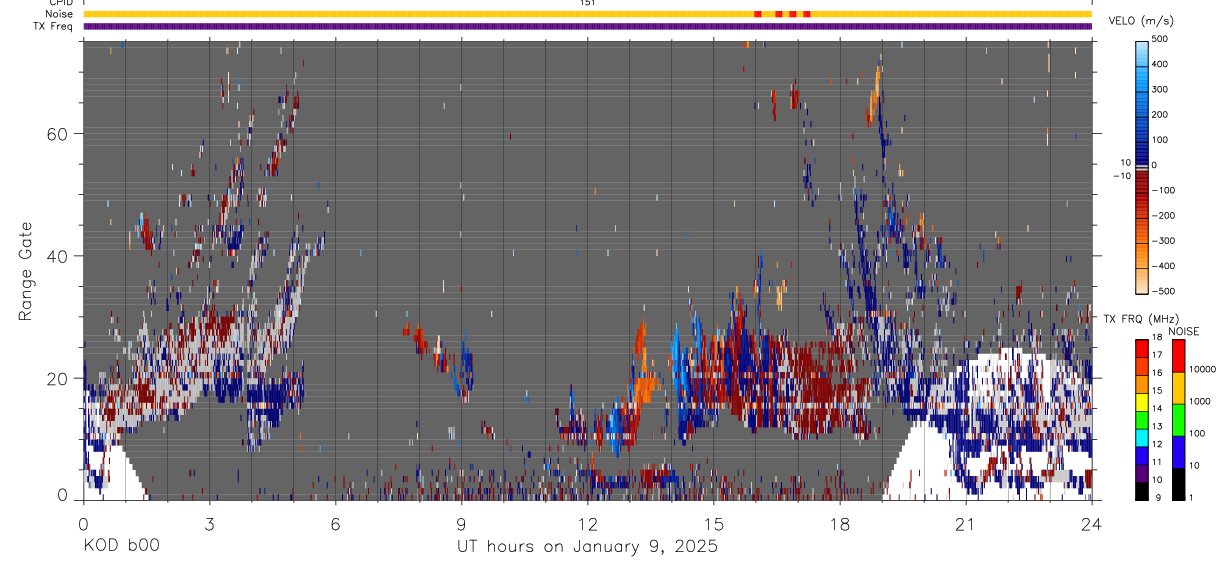This screenshot has width=1228, height=567.
Task: Click the purple TX Freq strip above the plot
Action: click(x=587, y=26)
